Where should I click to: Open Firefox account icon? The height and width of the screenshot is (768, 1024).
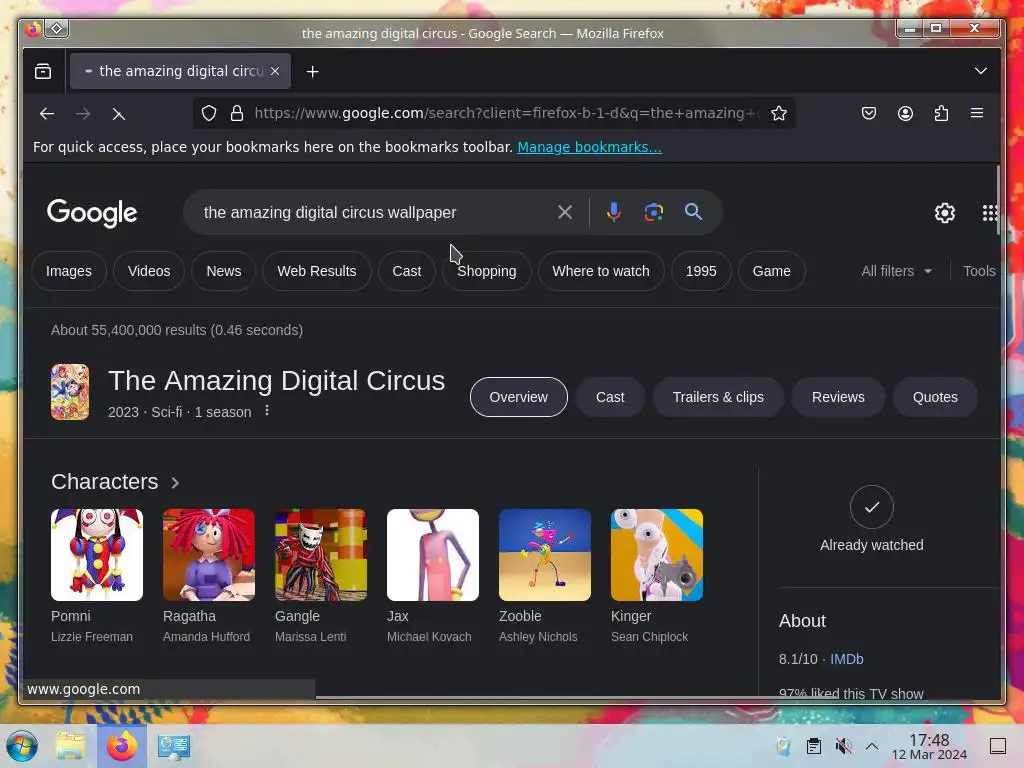coord(905,113)
